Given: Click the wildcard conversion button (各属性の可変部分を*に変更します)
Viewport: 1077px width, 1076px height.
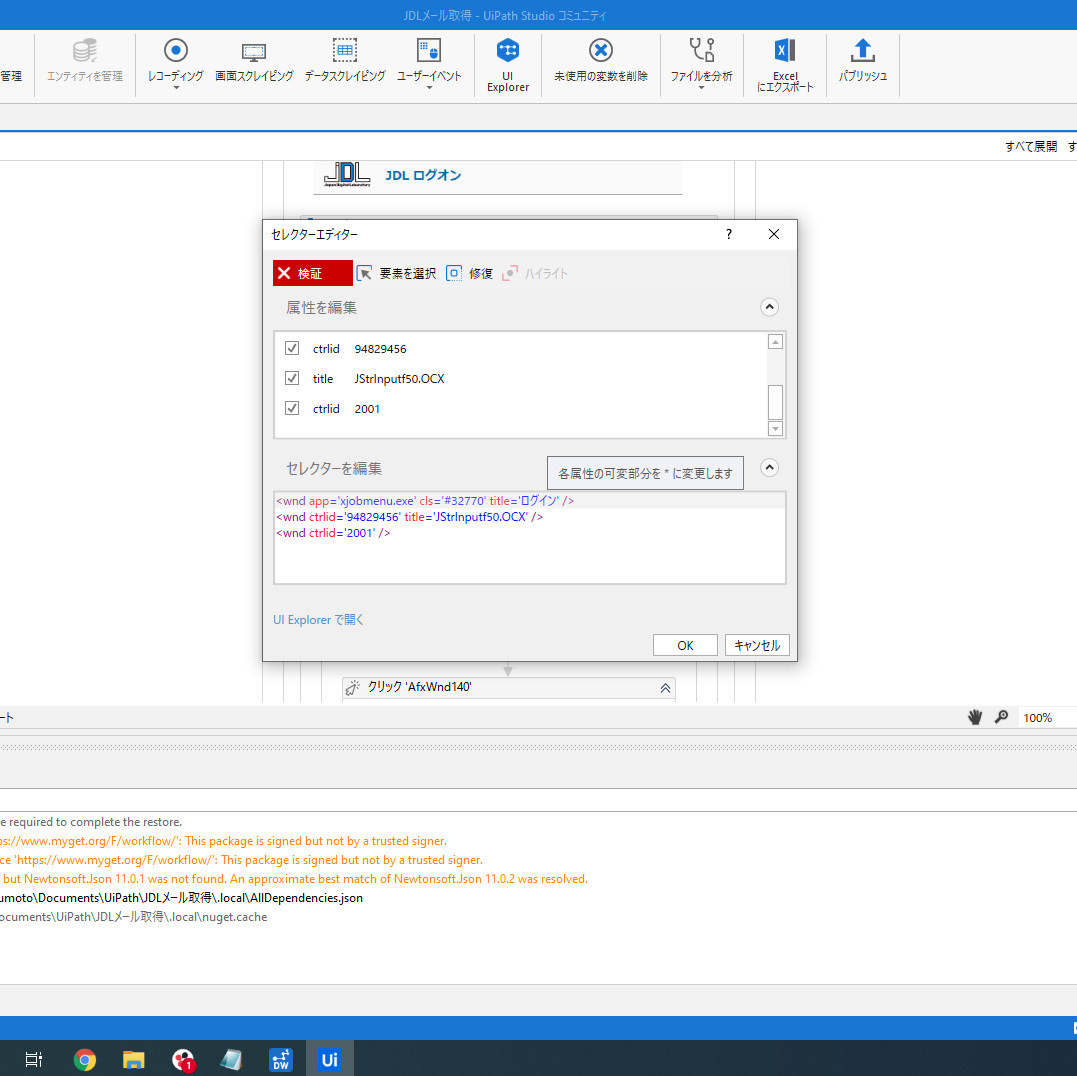Looking at the screenshot, I should [645, 473].
